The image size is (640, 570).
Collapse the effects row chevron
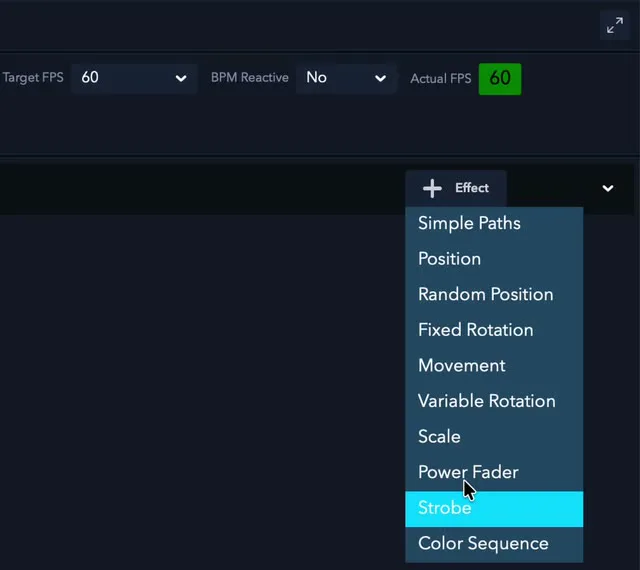[608, 188]
